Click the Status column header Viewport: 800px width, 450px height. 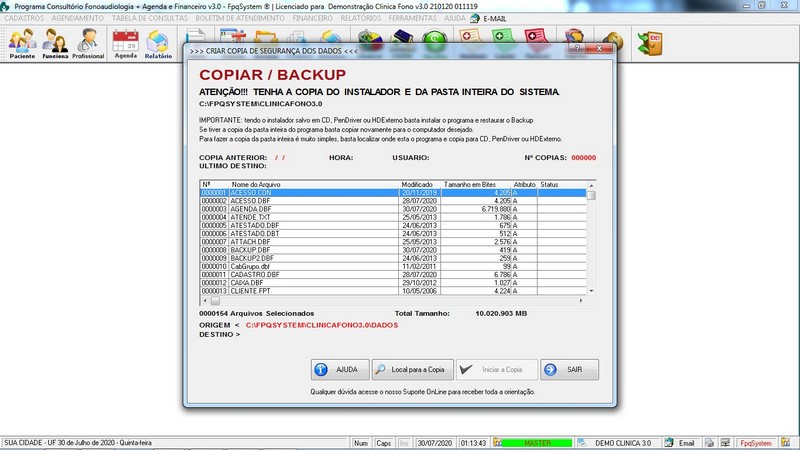562,185
